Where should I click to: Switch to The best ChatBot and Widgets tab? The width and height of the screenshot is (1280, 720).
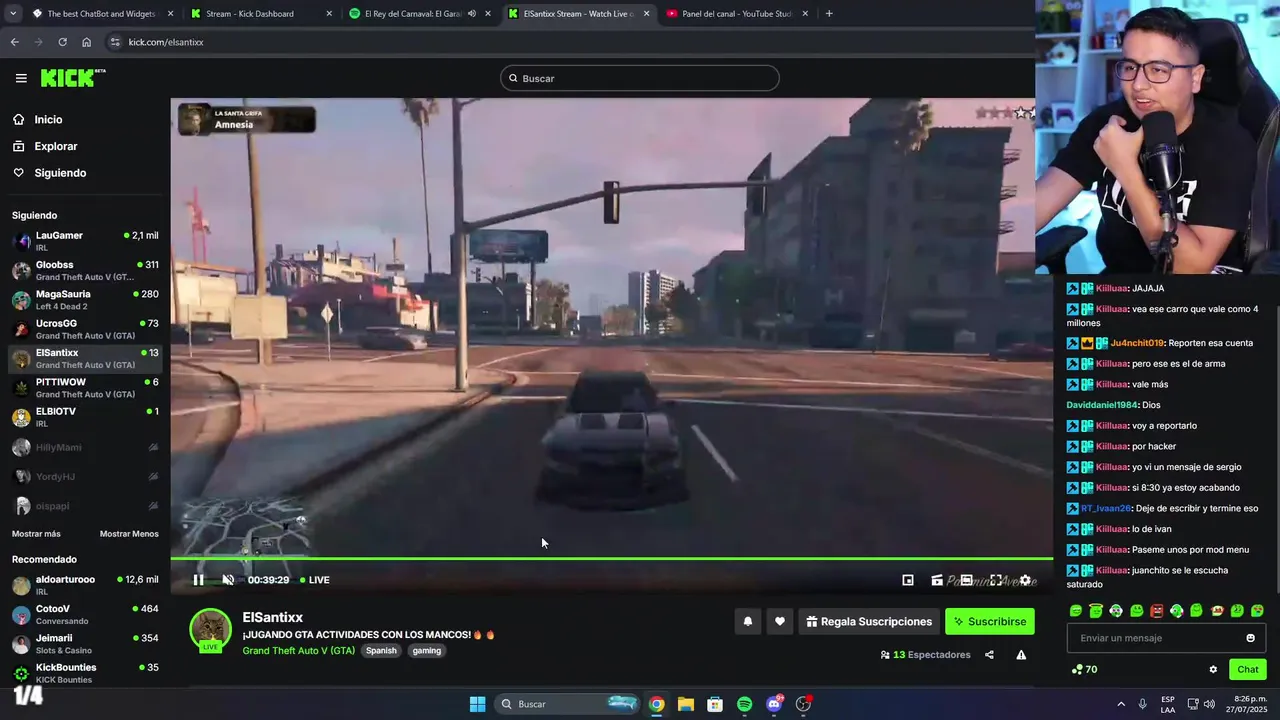pyautogui.click(x=100, y=14)
